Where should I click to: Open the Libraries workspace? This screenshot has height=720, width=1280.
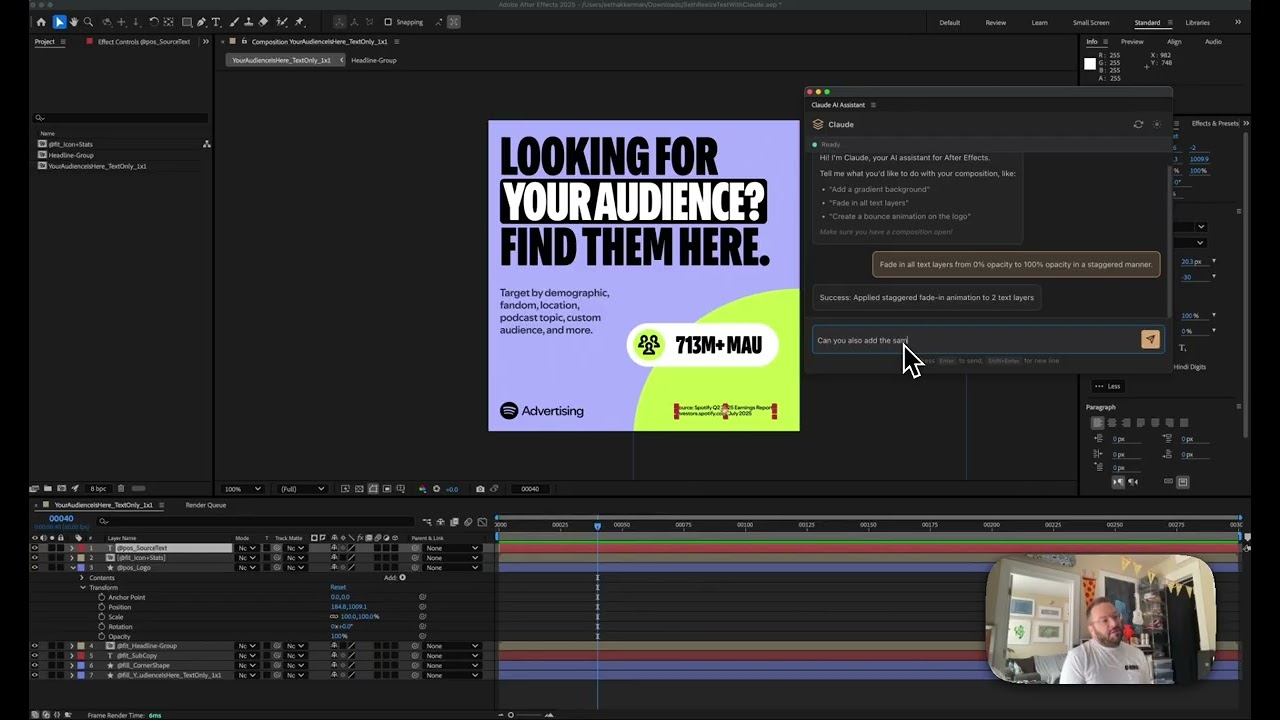(x=1197, y=22)
